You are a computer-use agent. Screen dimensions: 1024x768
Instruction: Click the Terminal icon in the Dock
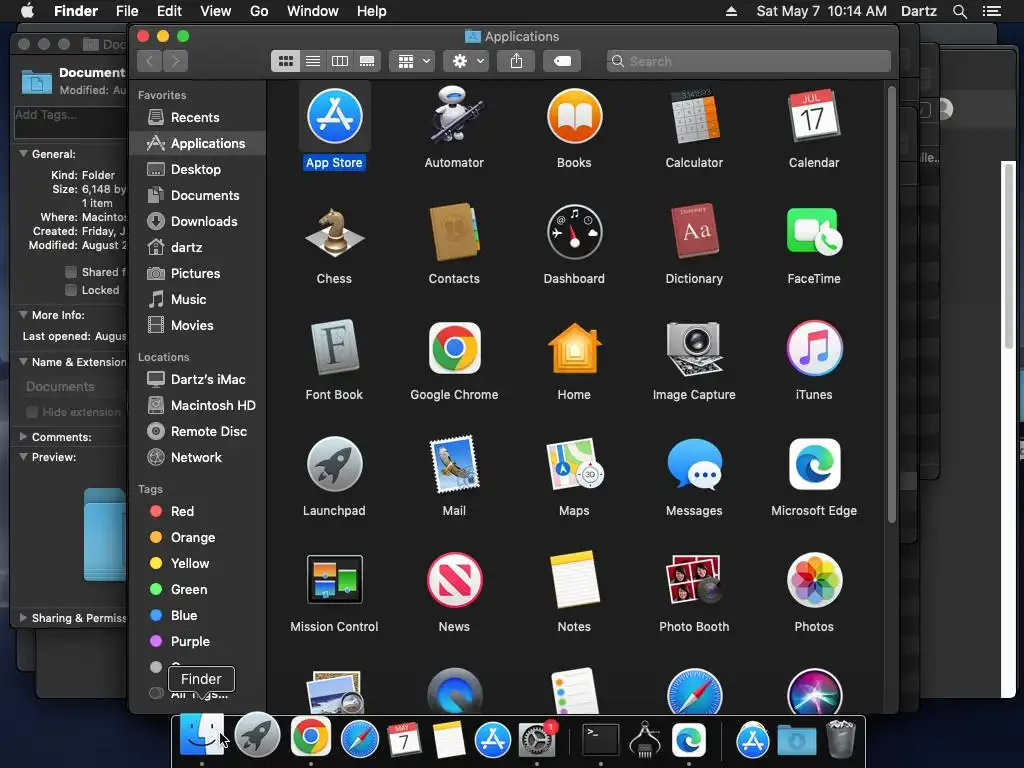point(600,739)
